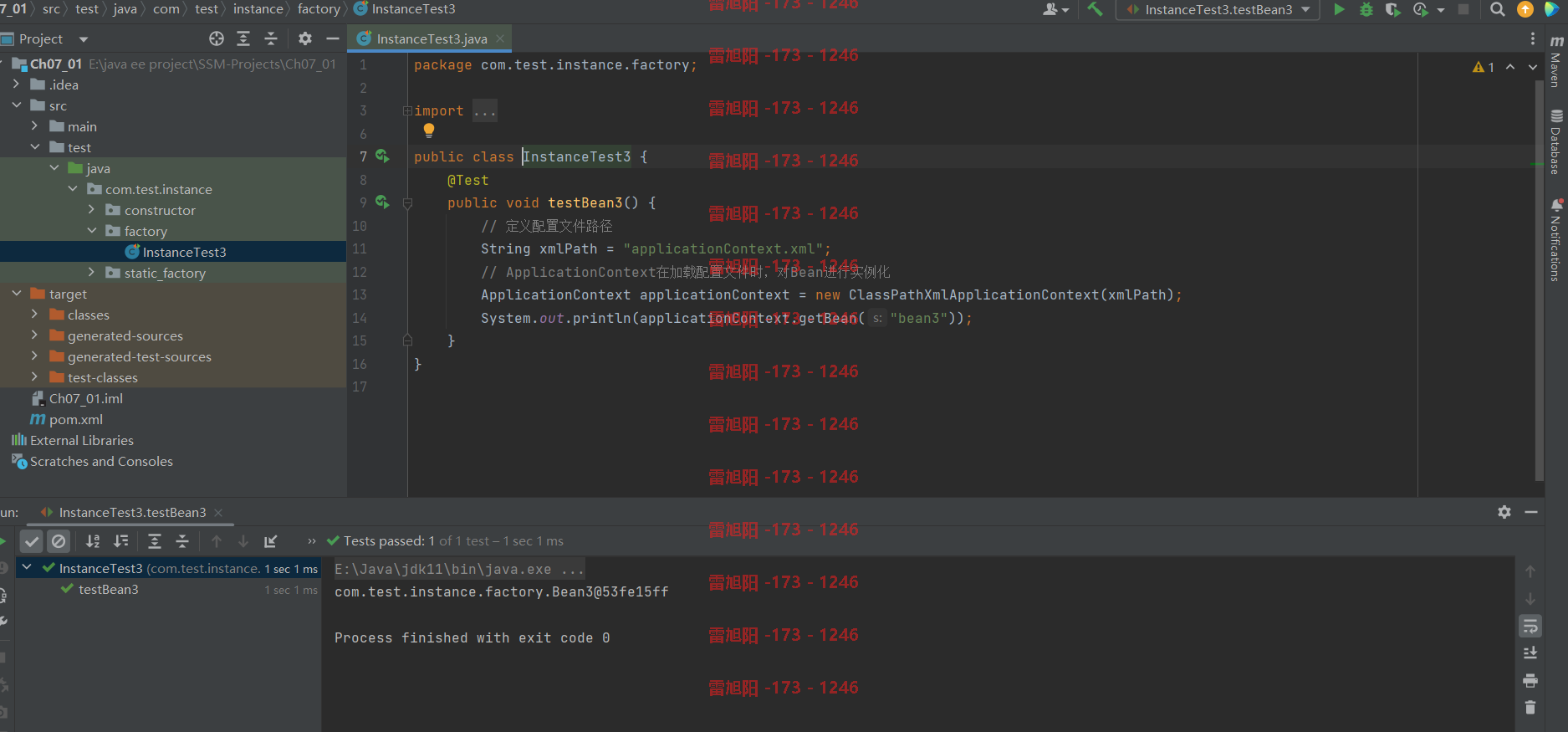The height and width of the screenshot is (732, 1568).
Task: Click the orange IDE update arrow icon
Action: tap(1525, 9)
